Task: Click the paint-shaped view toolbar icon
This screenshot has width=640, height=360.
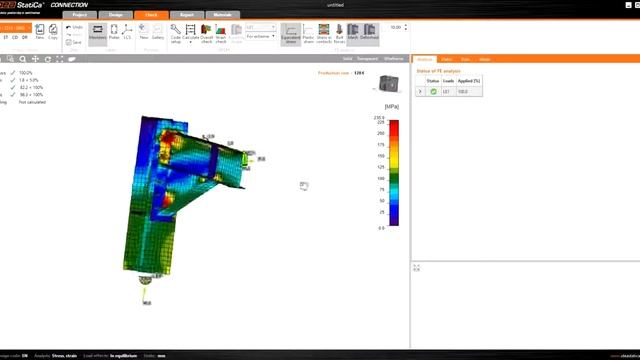Action: [72, 59]
